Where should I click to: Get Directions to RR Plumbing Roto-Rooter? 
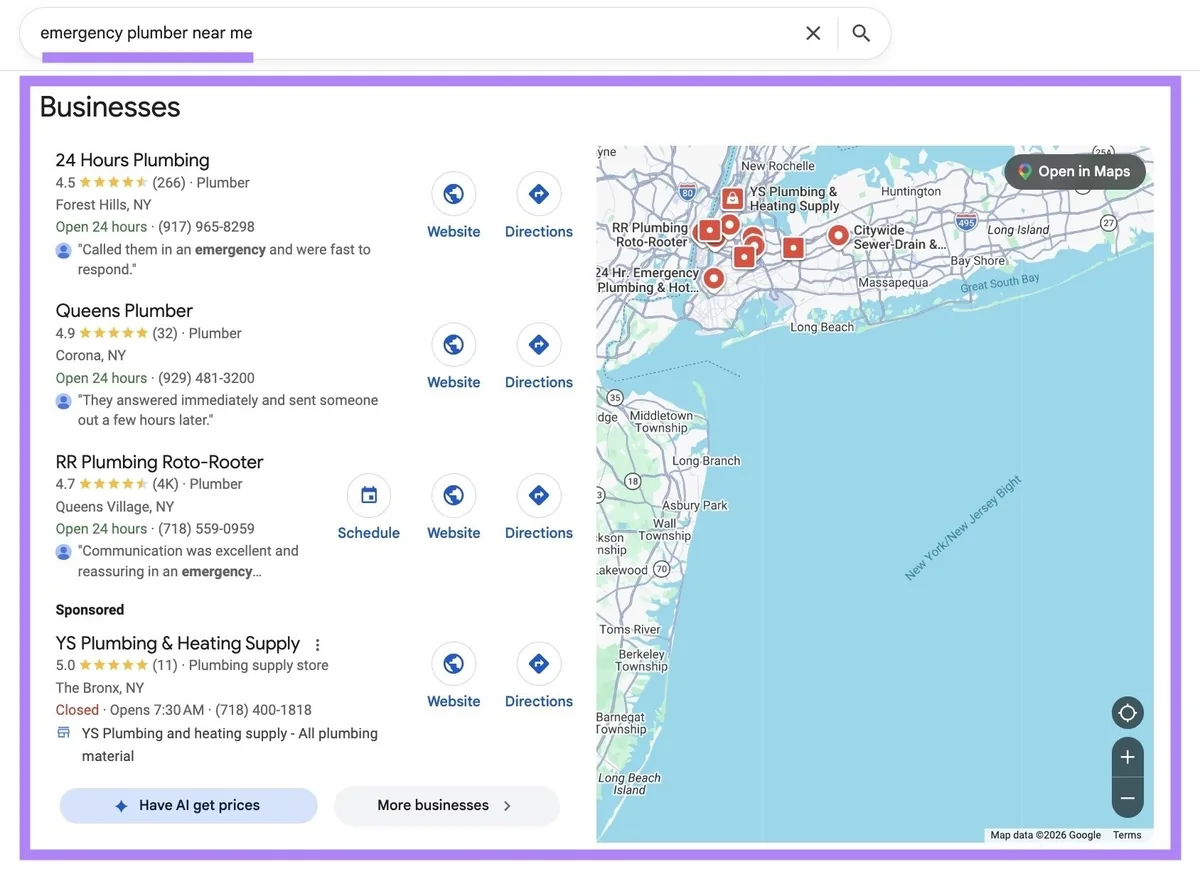(x=538, y=495)
